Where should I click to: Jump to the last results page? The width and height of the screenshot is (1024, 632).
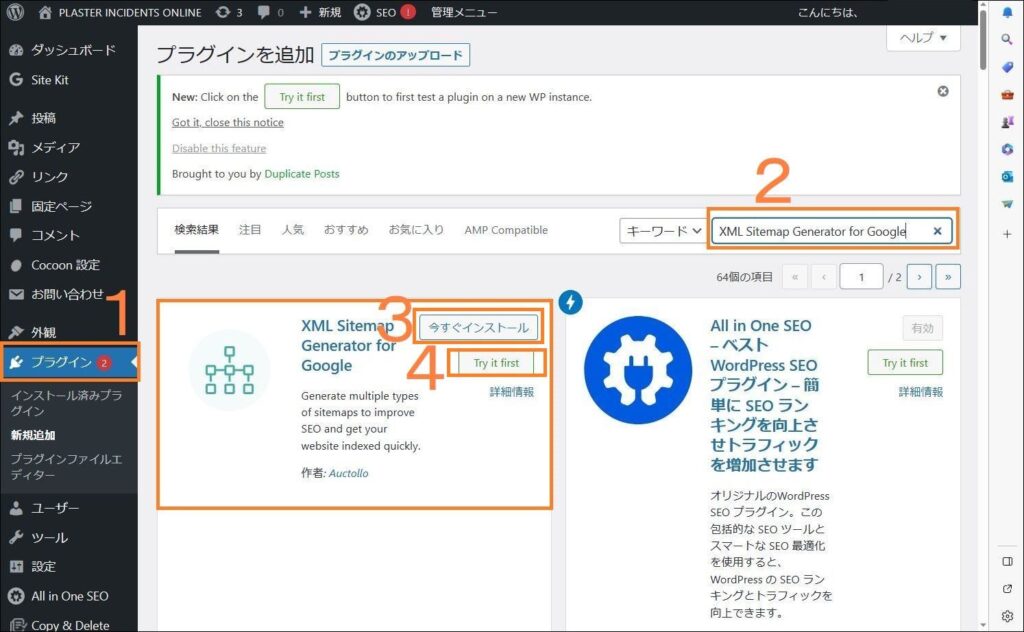click(948, 277)
